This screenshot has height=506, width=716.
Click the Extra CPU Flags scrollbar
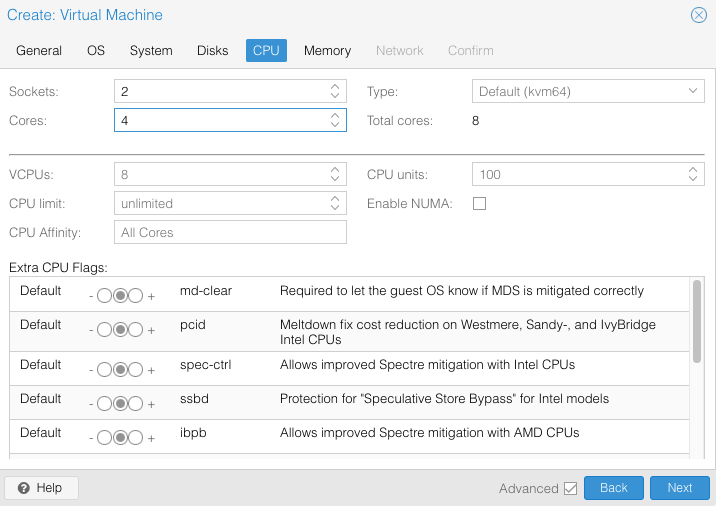(x=696, y=322)
